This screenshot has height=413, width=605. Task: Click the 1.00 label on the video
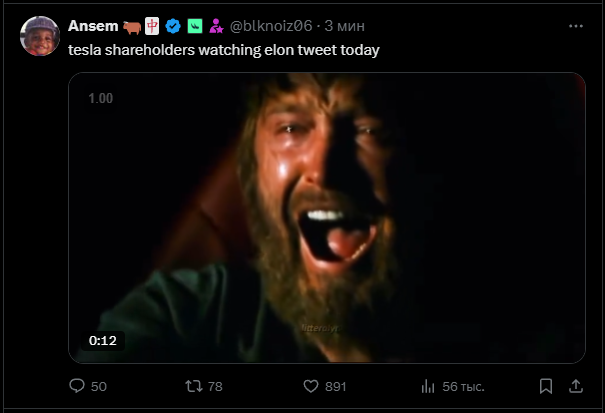100,99
